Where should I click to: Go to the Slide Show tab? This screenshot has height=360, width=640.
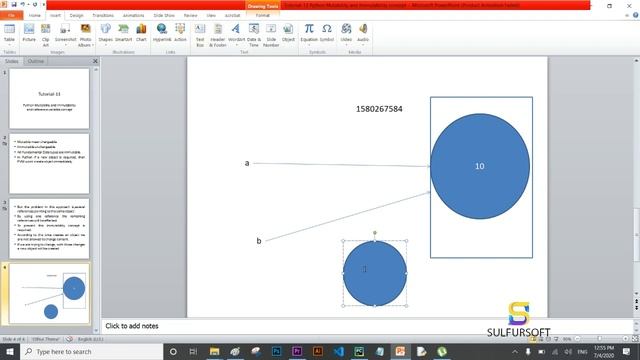(164, 15)
